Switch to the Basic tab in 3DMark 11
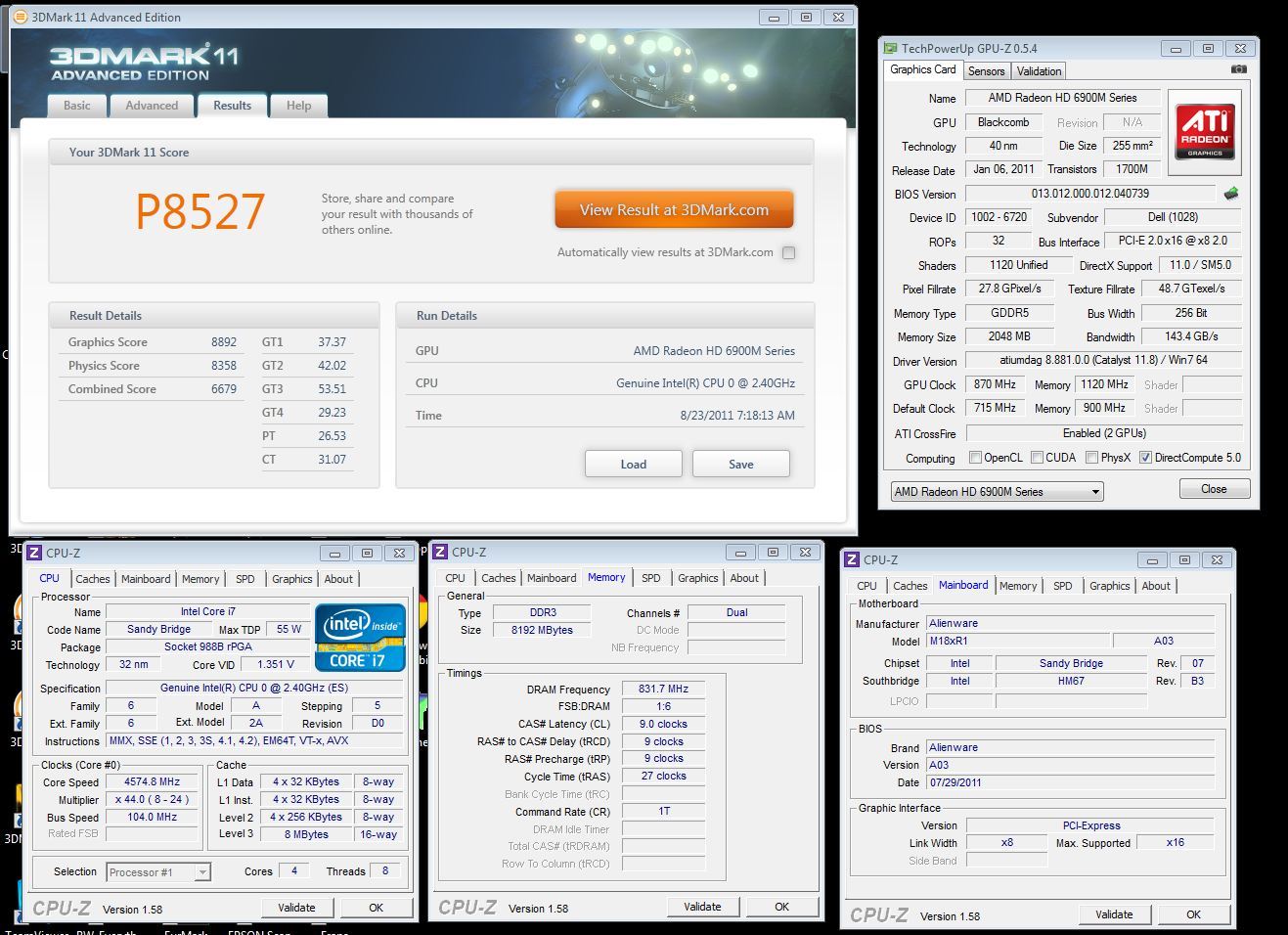 [x=77, y=106]
